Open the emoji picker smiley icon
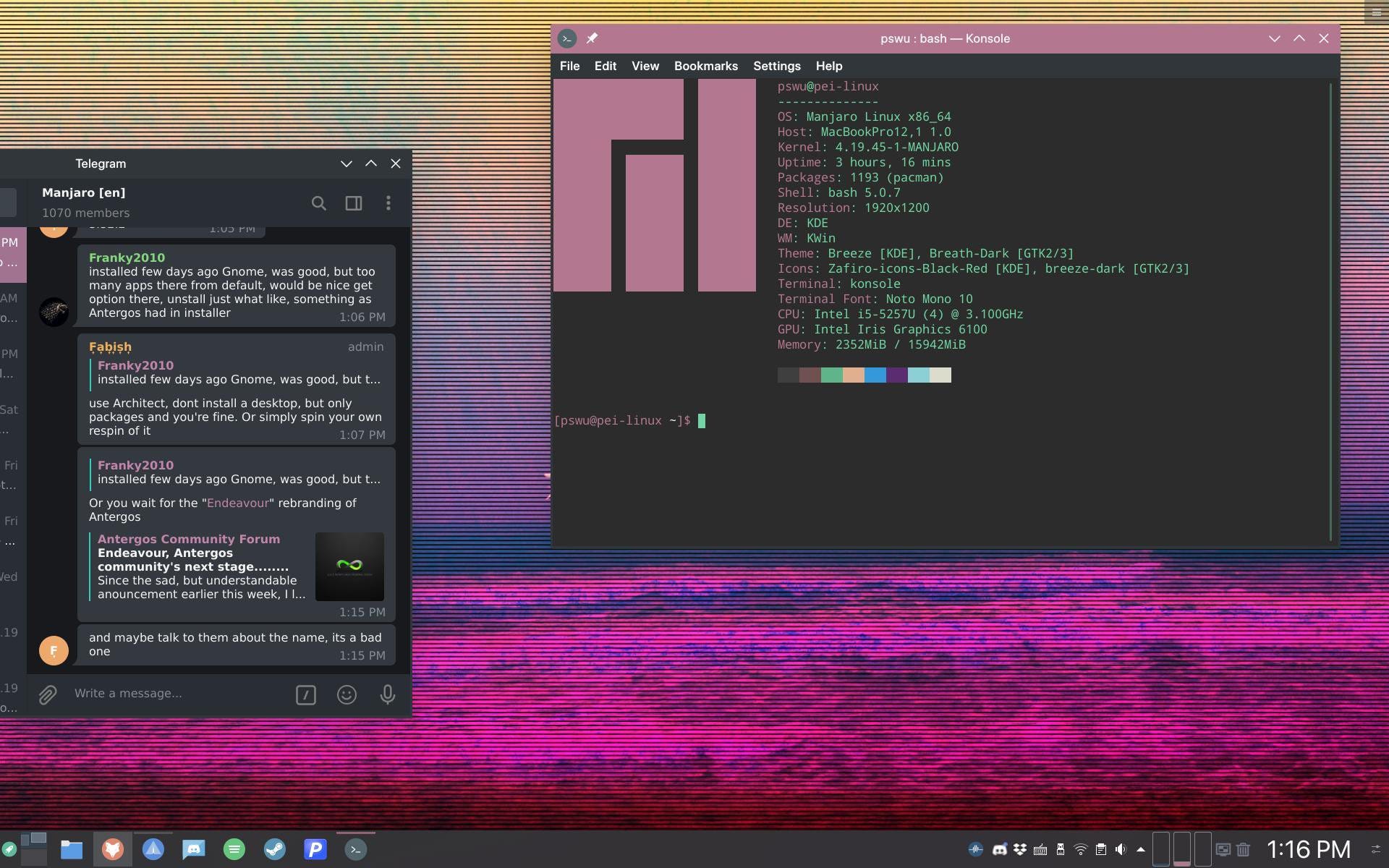Image resolution: width=1389 pixels, height=868 pixels. 347,694
